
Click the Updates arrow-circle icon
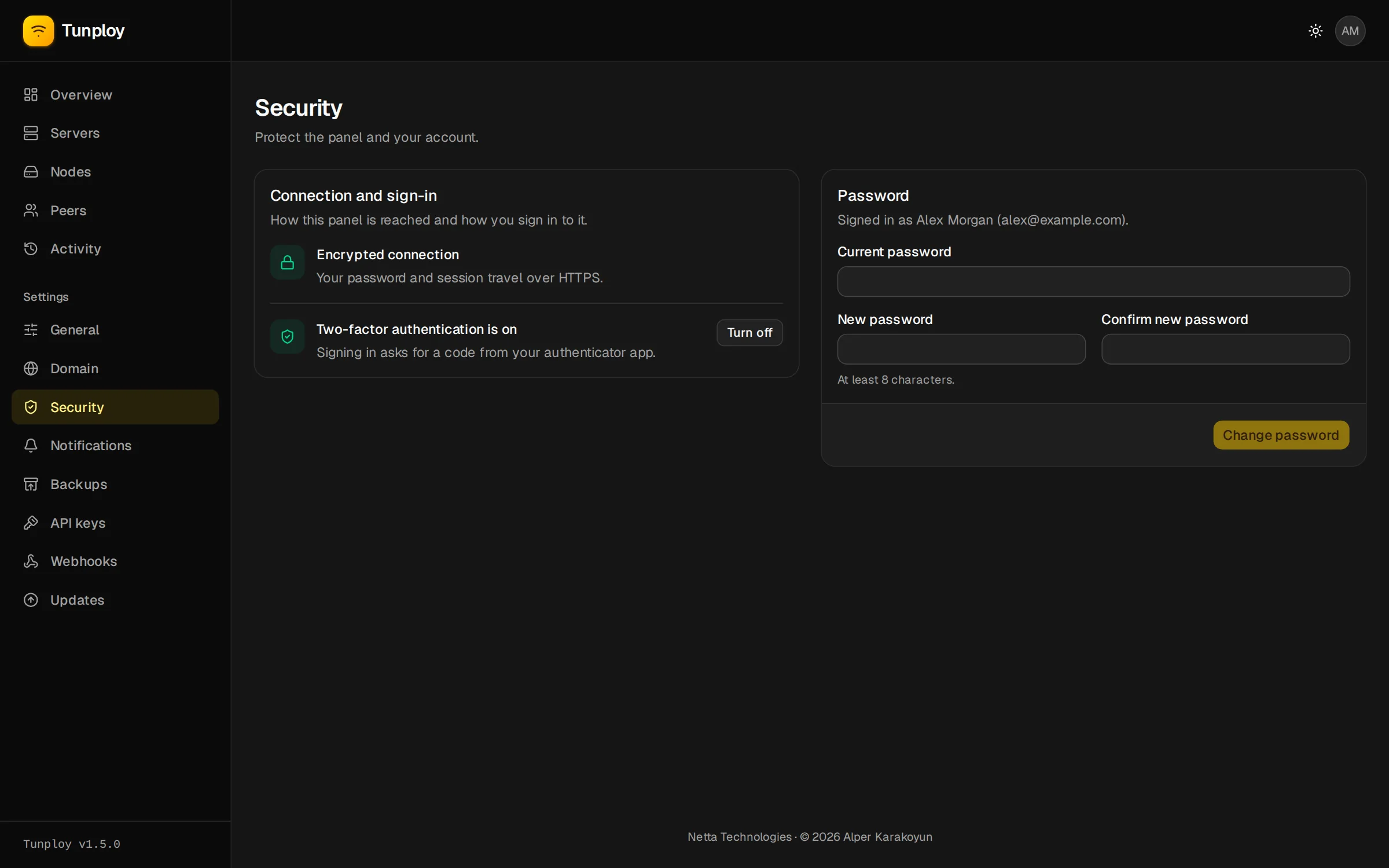tap(31, 600)
